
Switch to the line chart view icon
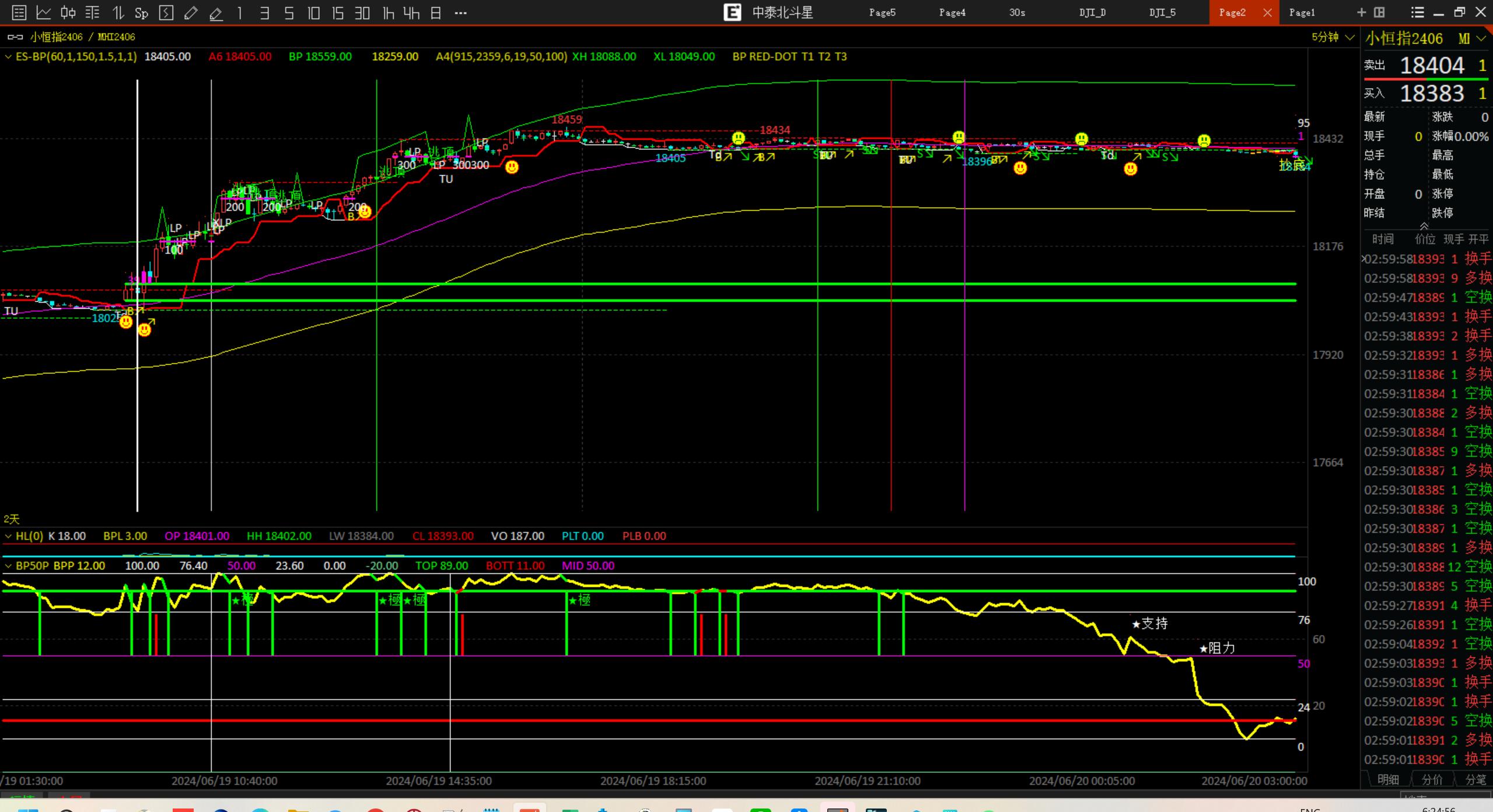(44, 12)
